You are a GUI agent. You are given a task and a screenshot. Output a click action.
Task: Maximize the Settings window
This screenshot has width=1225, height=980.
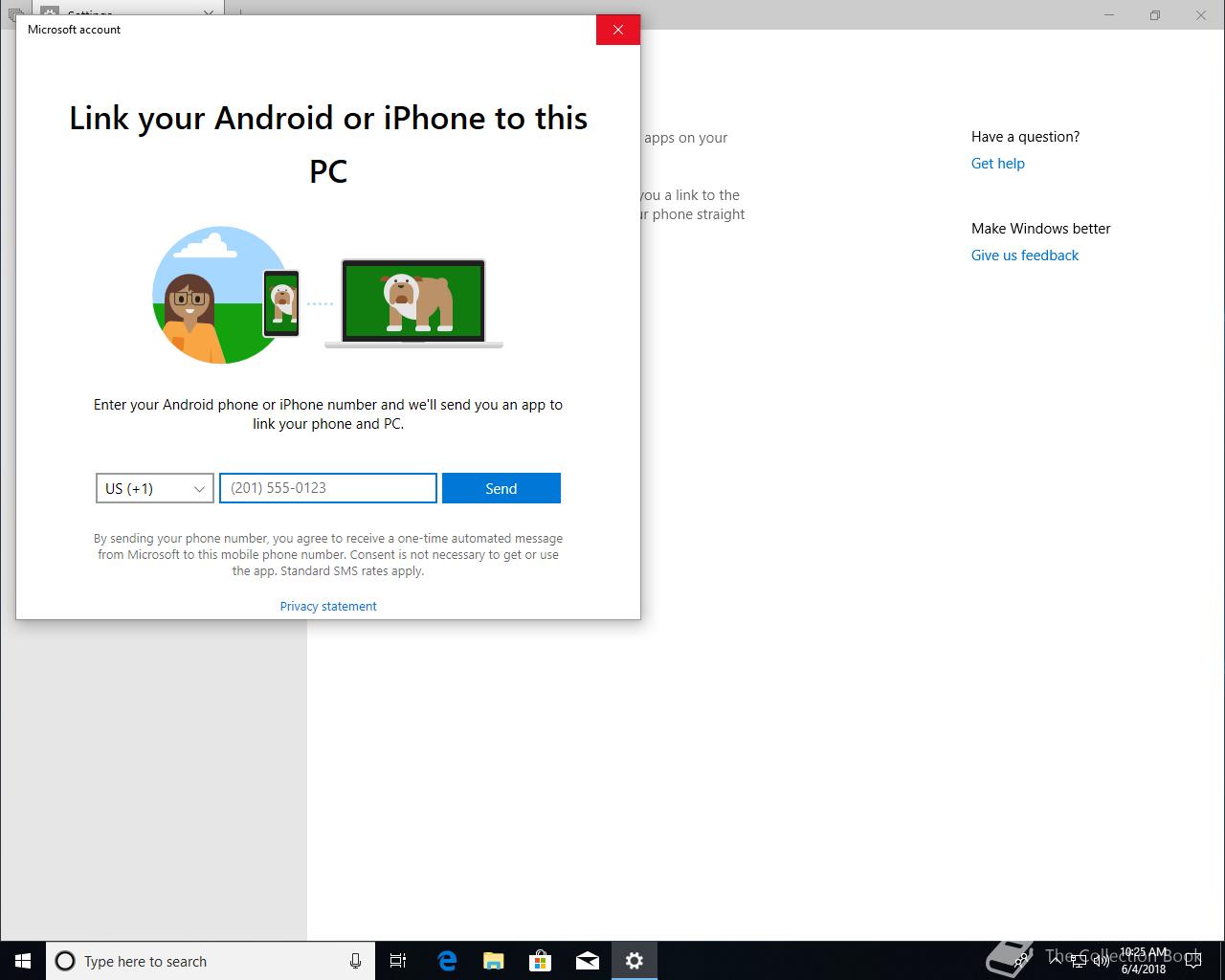(x=1155, y=15)
